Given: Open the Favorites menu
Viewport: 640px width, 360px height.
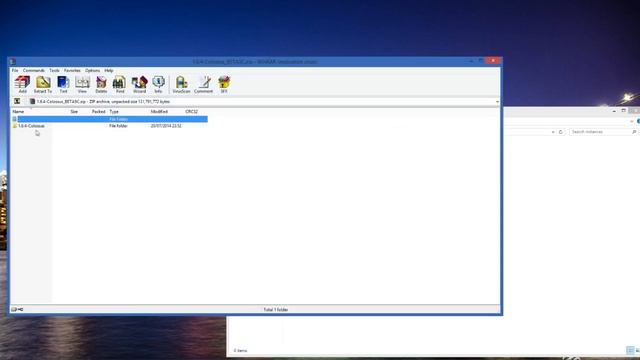Looking at the screenshot, I should tap(72, 71).
